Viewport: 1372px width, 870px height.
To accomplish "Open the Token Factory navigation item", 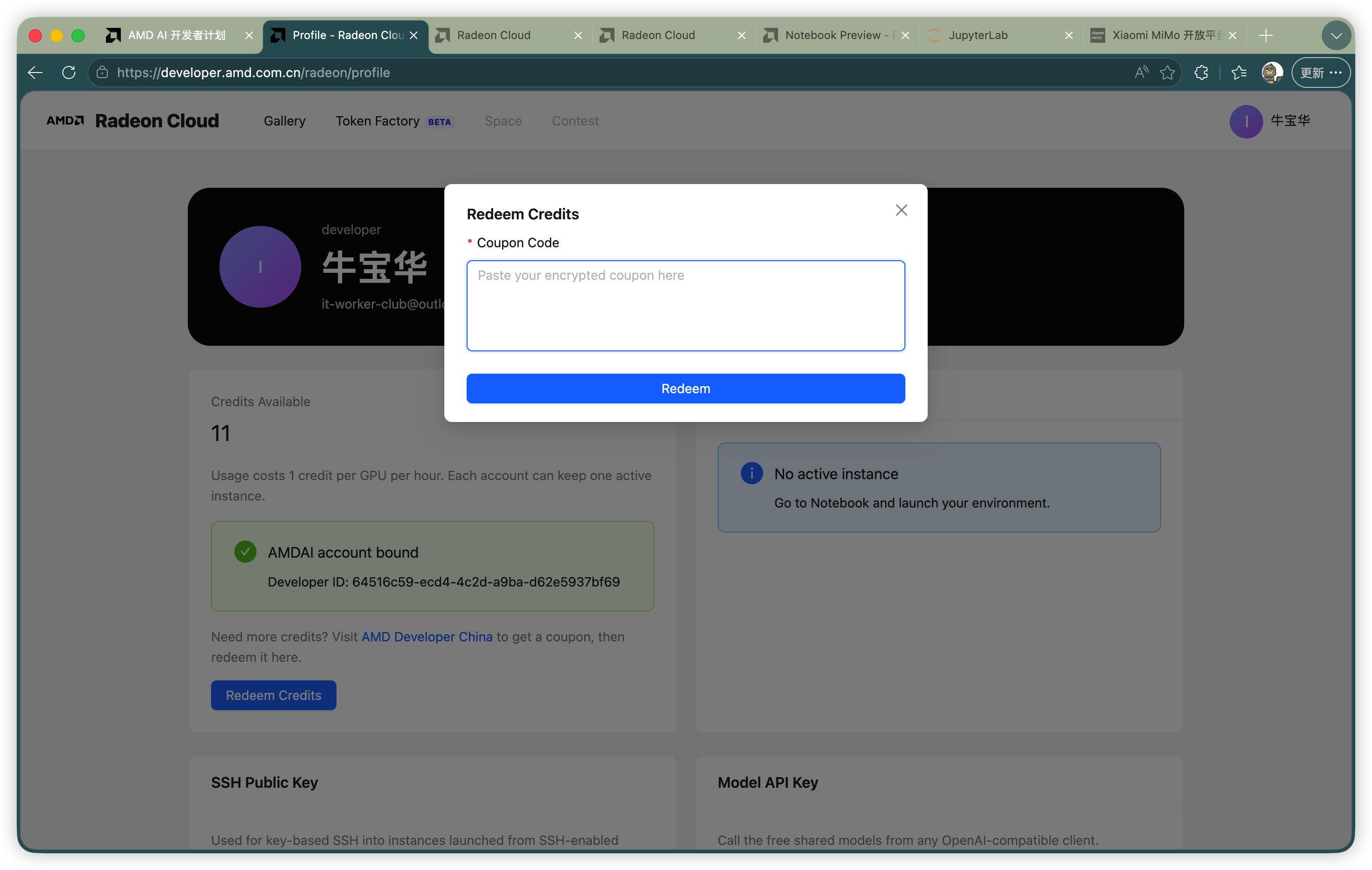I will (394, 121).
